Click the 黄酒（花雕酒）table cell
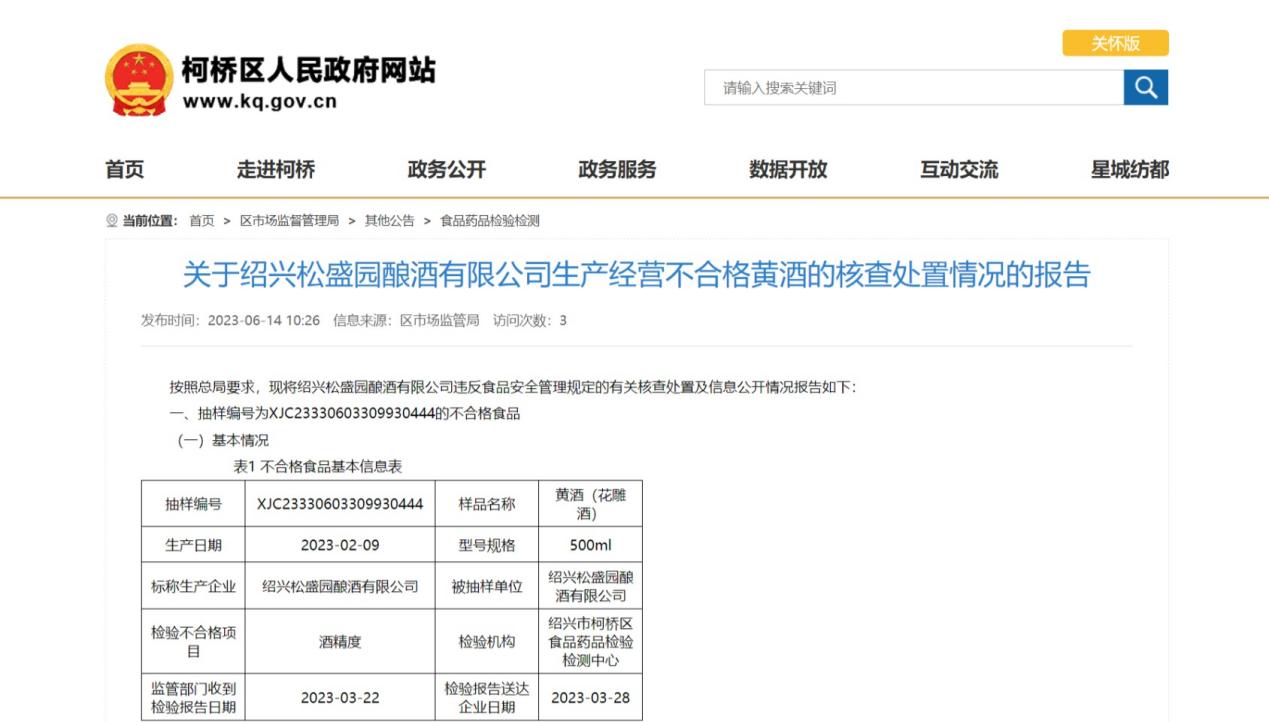1269x722 pixels. 591,504
